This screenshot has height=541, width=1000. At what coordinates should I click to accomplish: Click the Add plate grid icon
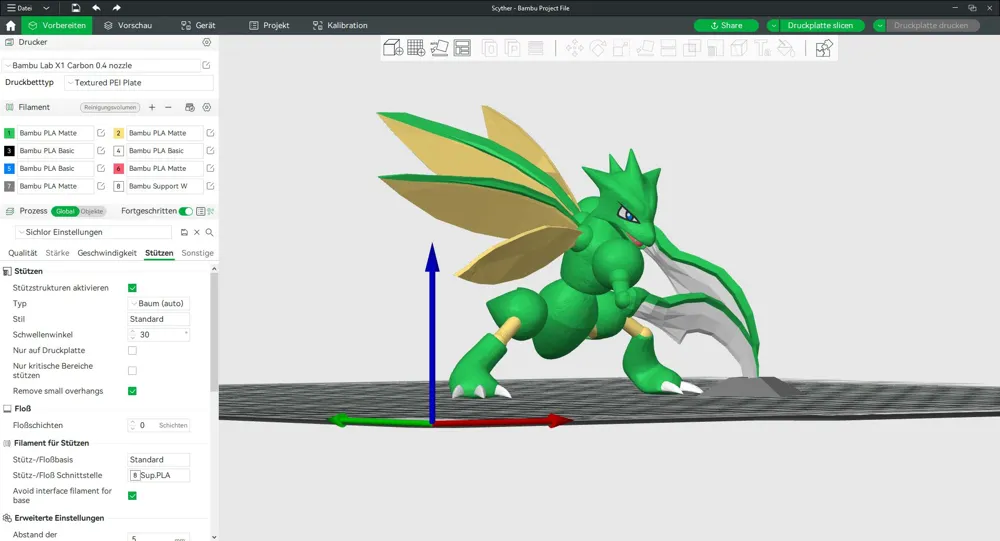pos(416,48)
